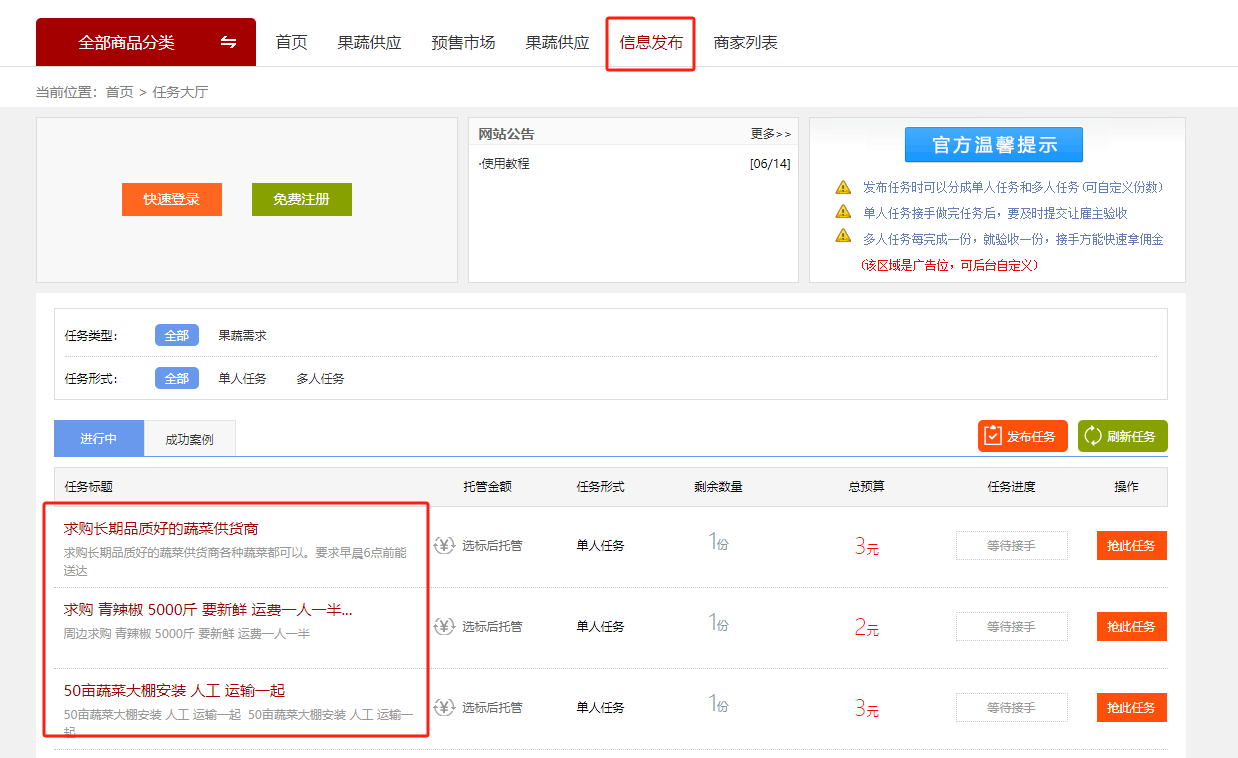This screenshot has height=758, width=1238.
Task: Click the swap arrows icon beside 全部商品分类
Action: (x=229, y=42)
